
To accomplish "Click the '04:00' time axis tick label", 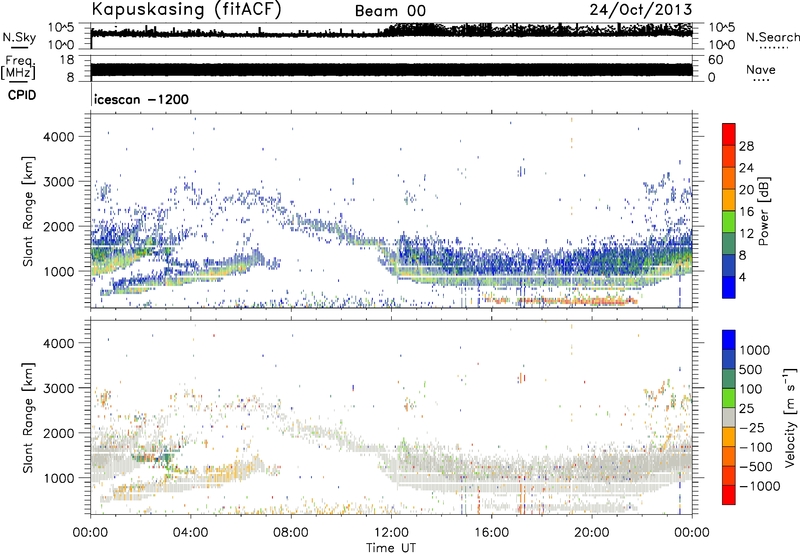I will click(190, 533).
